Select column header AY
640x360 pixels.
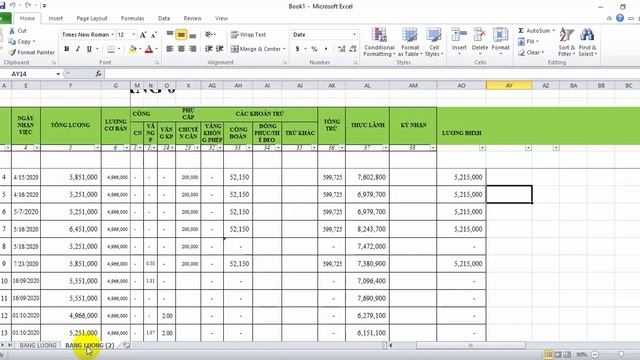click(x=509, y=85)
